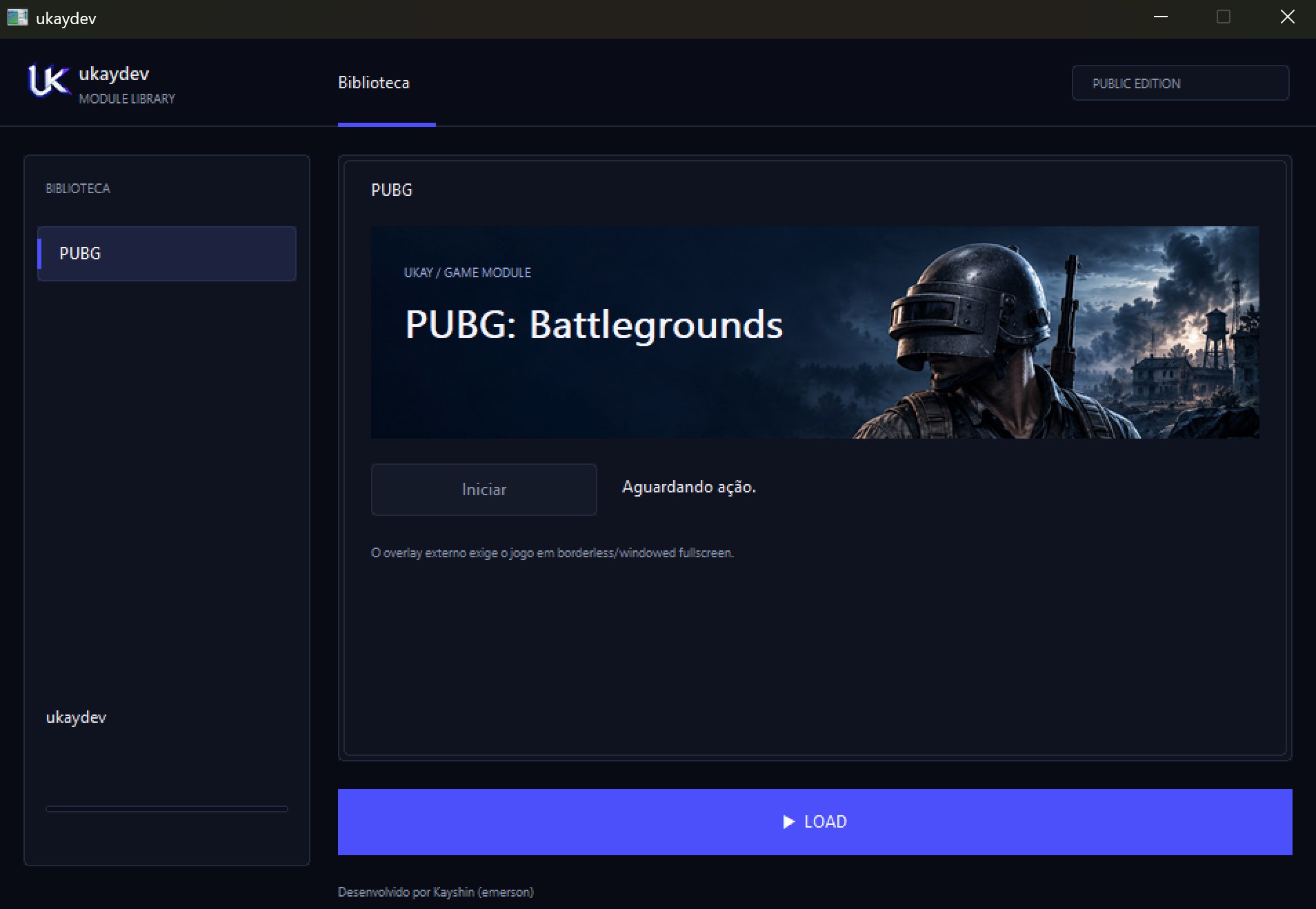Select PUBG in the library sidebar
Viewport: 1316px width, 909px height.
click(x=167, y=253)
